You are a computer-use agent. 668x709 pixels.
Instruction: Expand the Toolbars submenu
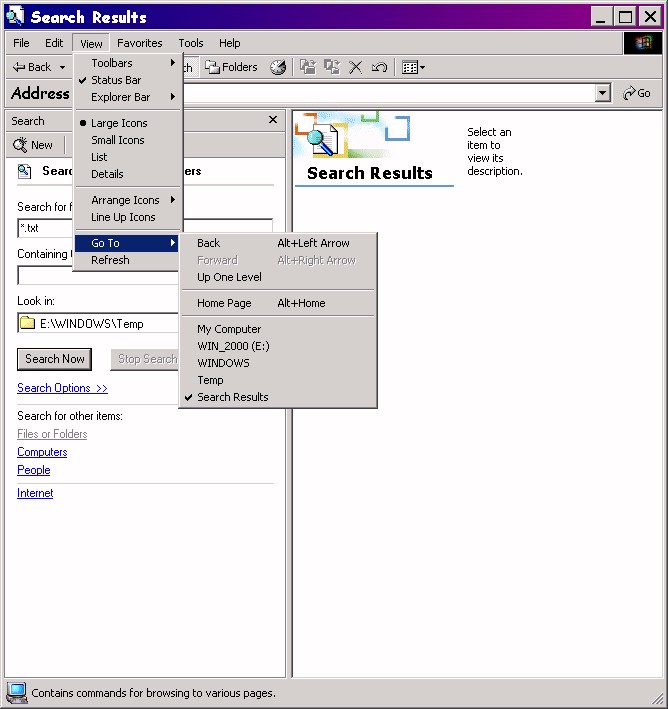(128, 63)
